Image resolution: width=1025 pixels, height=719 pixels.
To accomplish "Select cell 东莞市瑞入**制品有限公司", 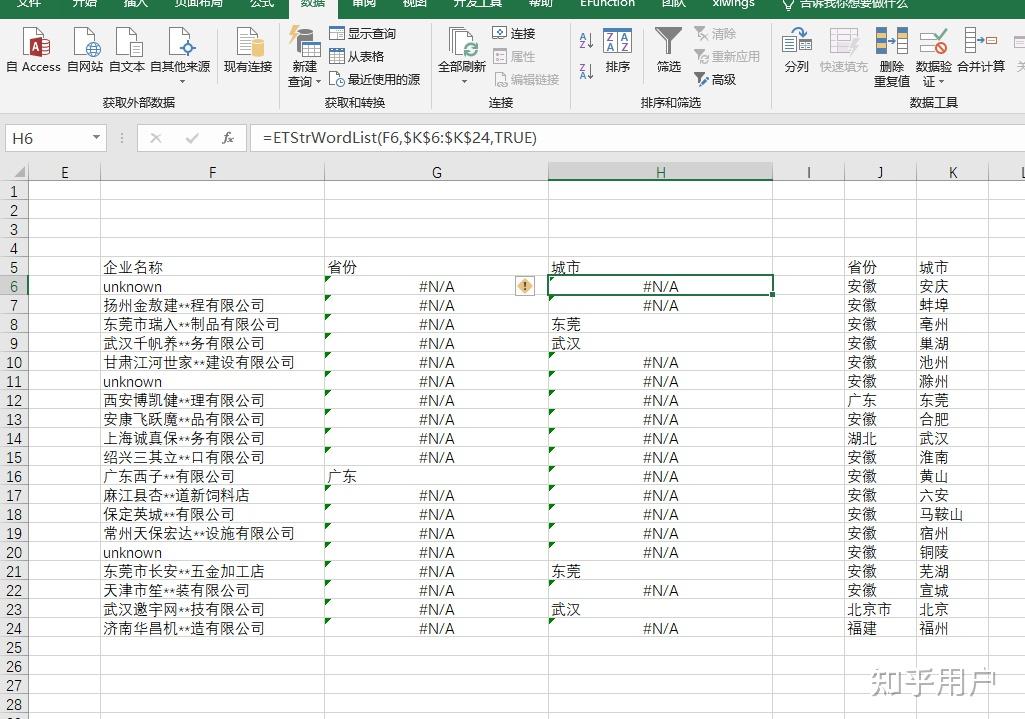I will coord(212,324).
